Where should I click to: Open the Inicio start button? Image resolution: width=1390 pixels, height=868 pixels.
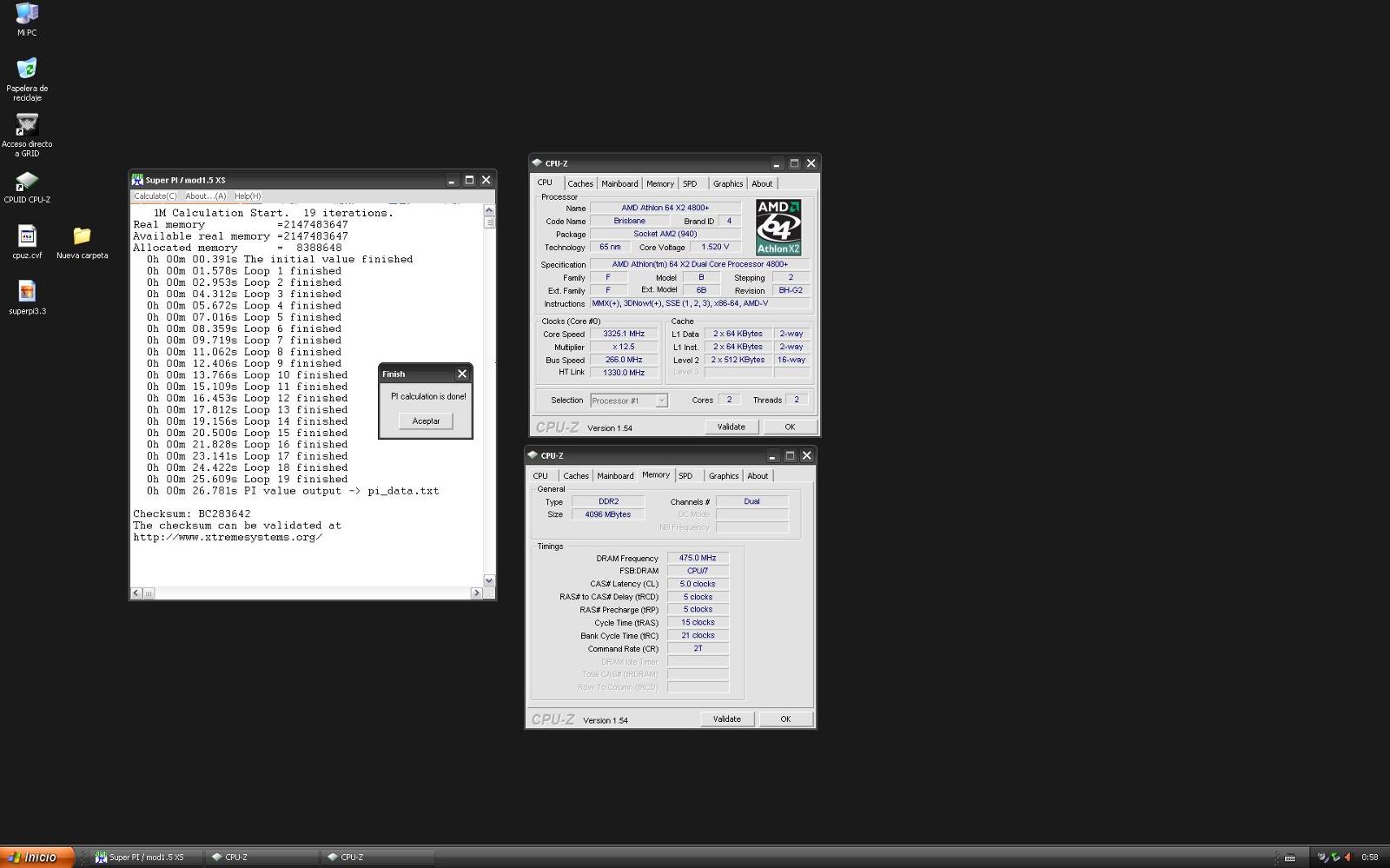tap(36, 857)
